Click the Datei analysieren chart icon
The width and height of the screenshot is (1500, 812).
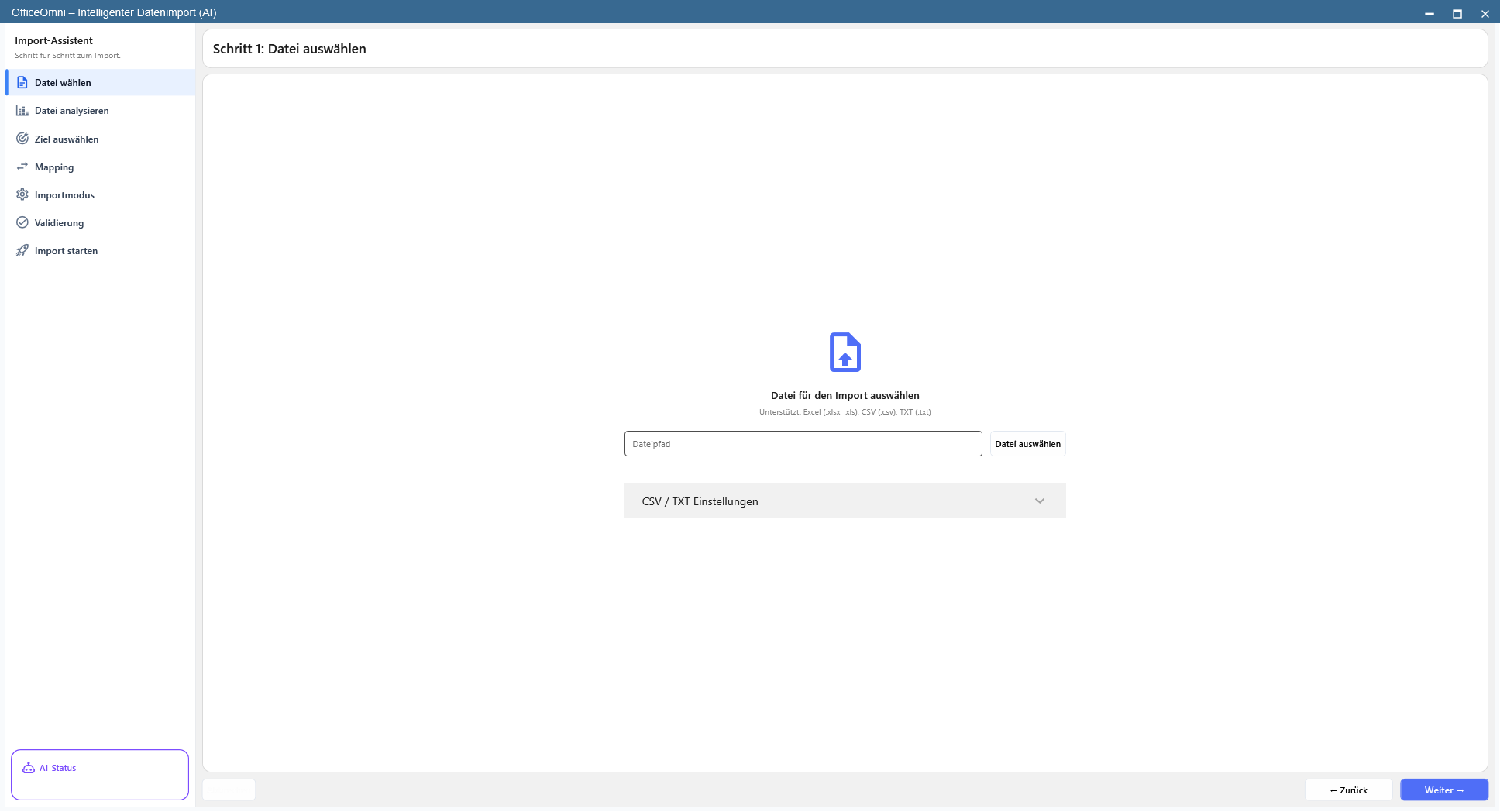22,111
